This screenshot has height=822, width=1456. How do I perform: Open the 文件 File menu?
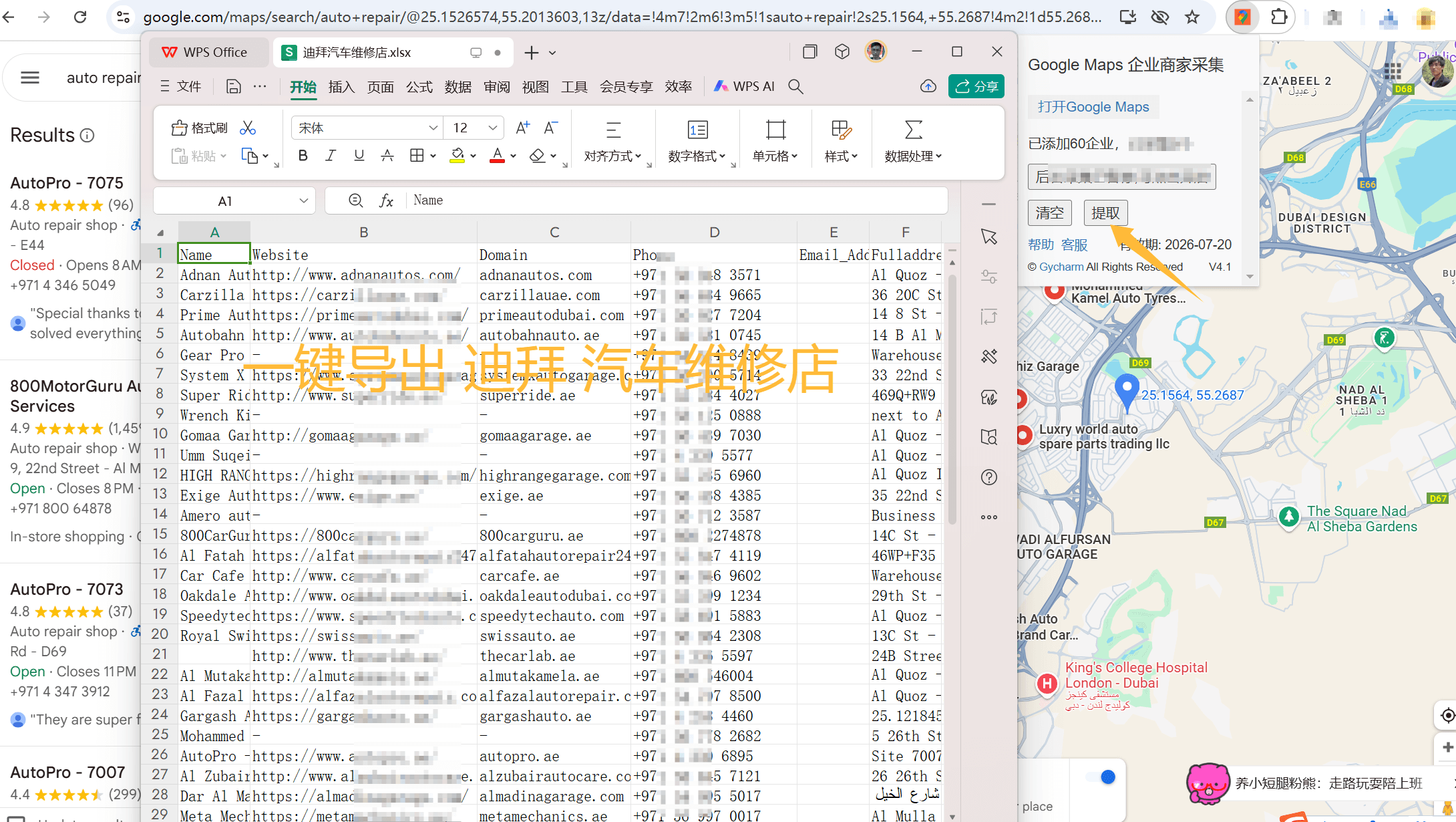(x=181, y=86)
